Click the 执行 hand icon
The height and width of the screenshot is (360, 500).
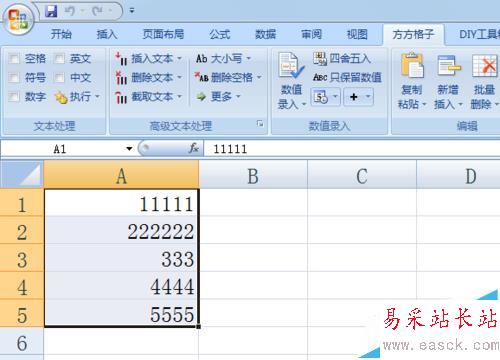61,97
